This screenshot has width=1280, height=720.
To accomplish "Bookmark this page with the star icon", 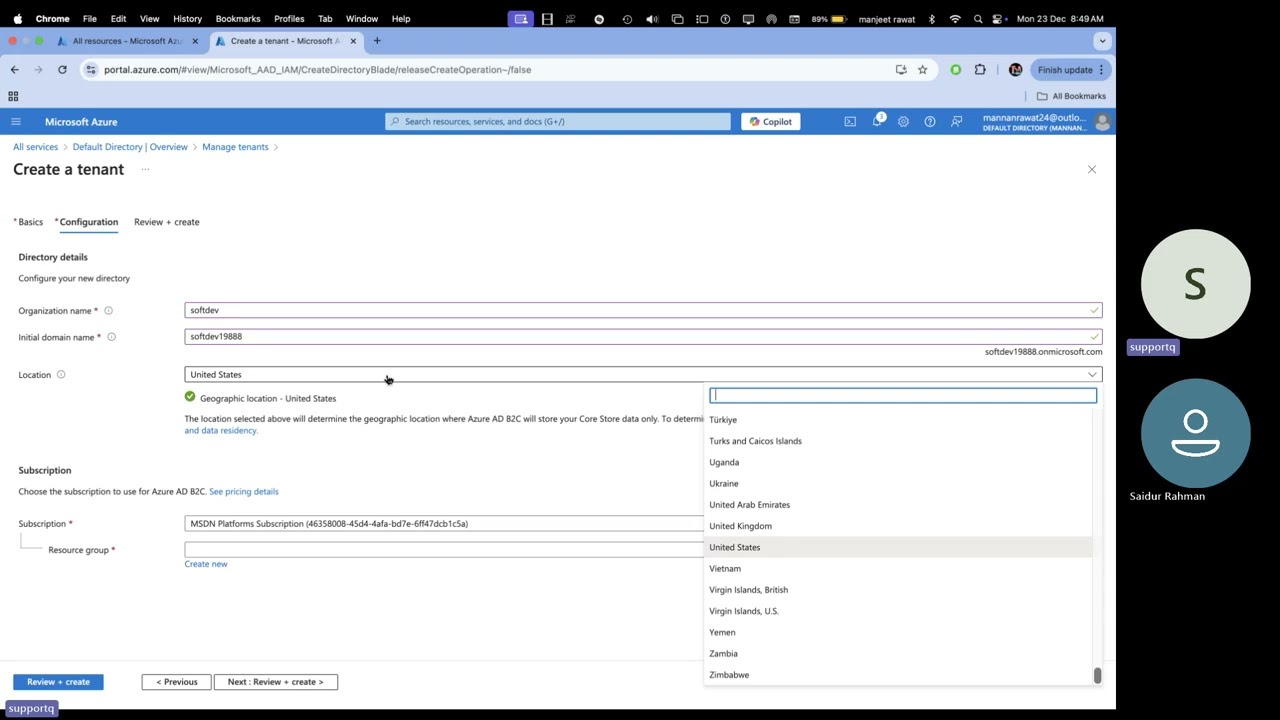I will click(922, 70).
